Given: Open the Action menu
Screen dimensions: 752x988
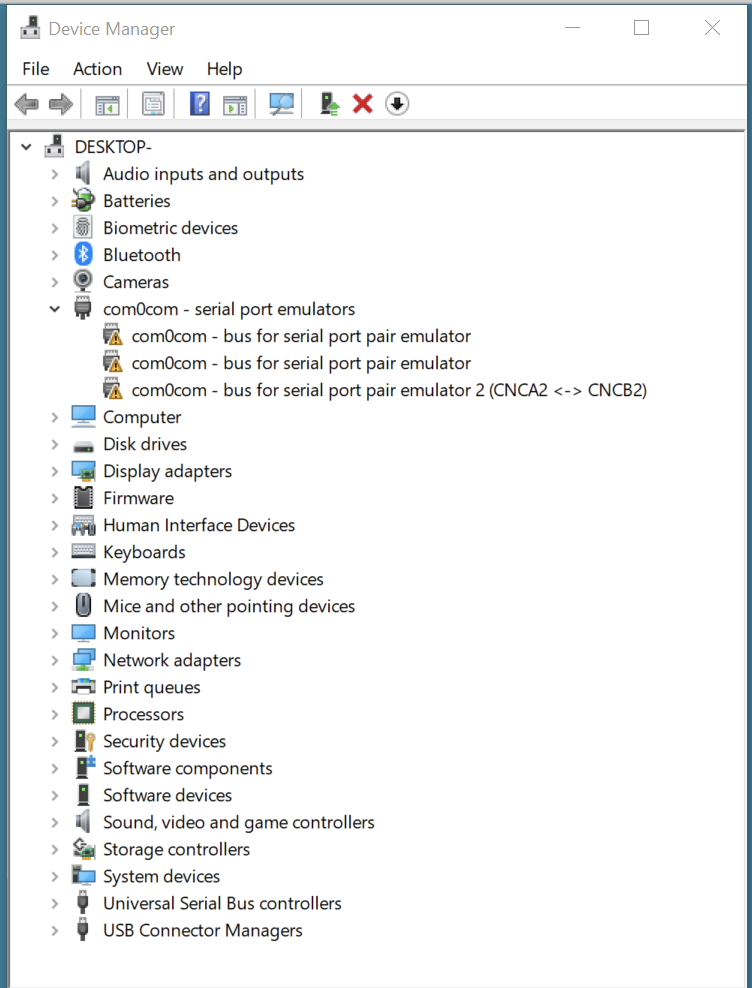Looking at the screenshot, I should [x=97, y=69].
